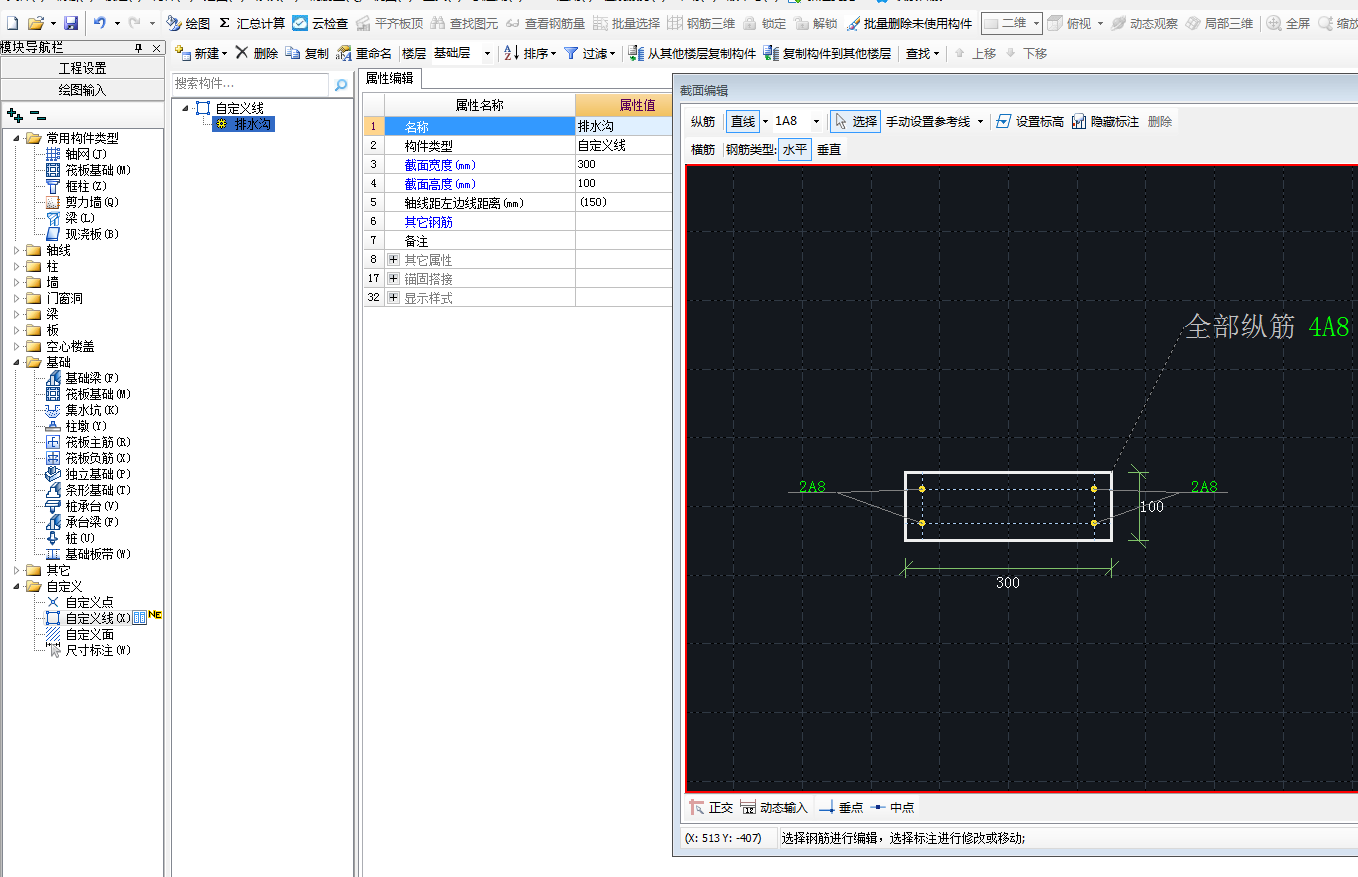Start 云检查 cloud check
The width and height of the screenshot is (1358, 877).
[x=320, y=23]
